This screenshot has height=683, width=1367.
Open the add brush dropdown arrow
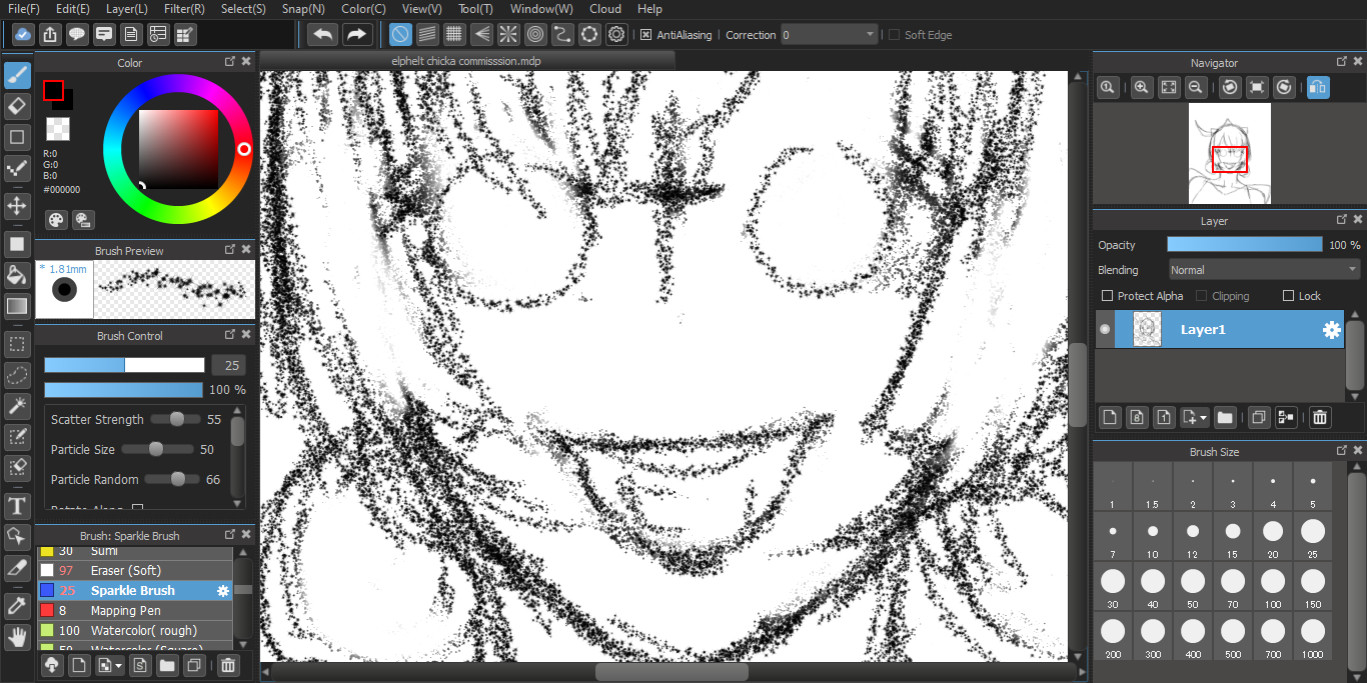109,666
